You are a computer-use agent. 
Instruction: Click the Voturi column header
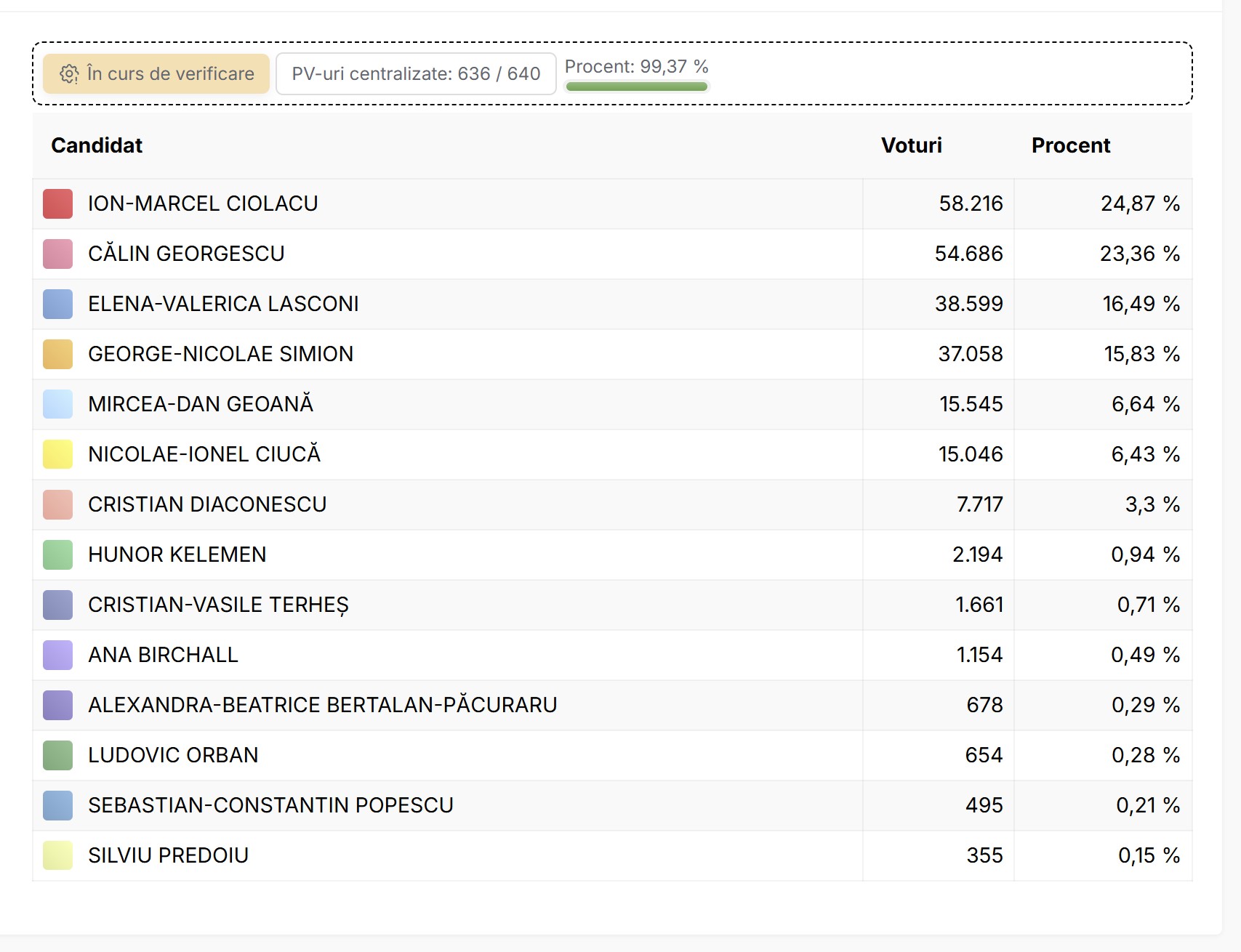point(911,145)
